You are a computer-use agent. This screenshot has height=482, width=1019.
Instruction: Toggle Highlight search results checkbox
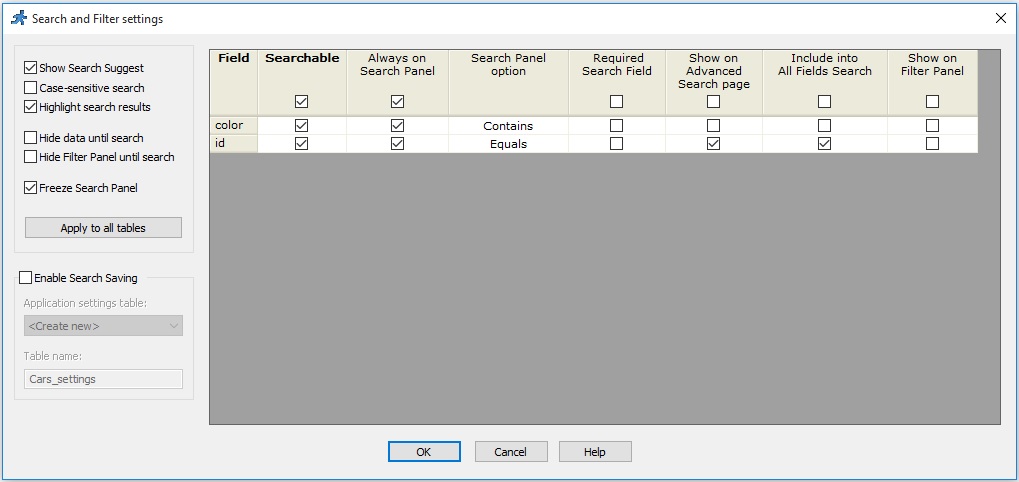pyautogui.click(x=30, y=107)
